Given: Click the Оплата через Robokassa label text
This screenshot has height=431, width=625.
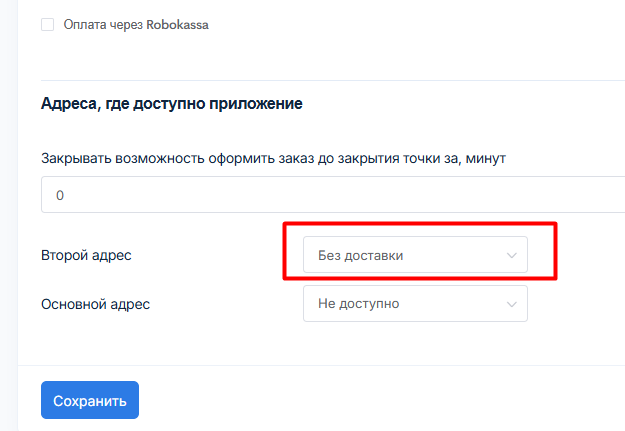Looking at the screenshot, I should [x=136, y=25].
